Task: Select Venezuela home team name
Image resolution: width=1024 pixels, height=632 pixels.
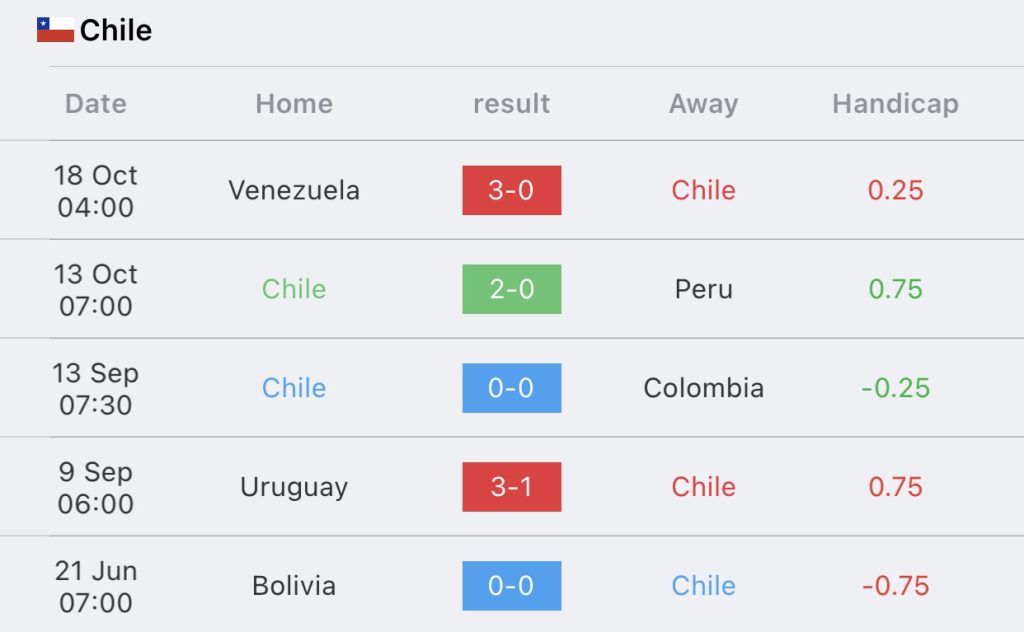Action: coord(294,191)
